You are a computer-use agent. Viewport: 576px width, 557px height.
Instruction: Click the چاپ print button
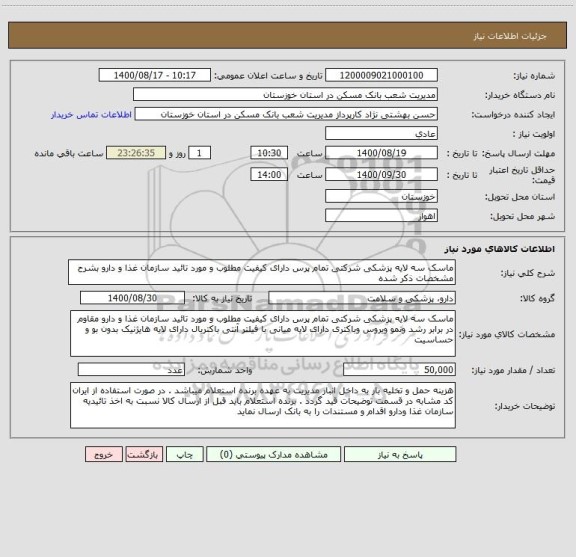pyautogui.click(x=184, y=454)
